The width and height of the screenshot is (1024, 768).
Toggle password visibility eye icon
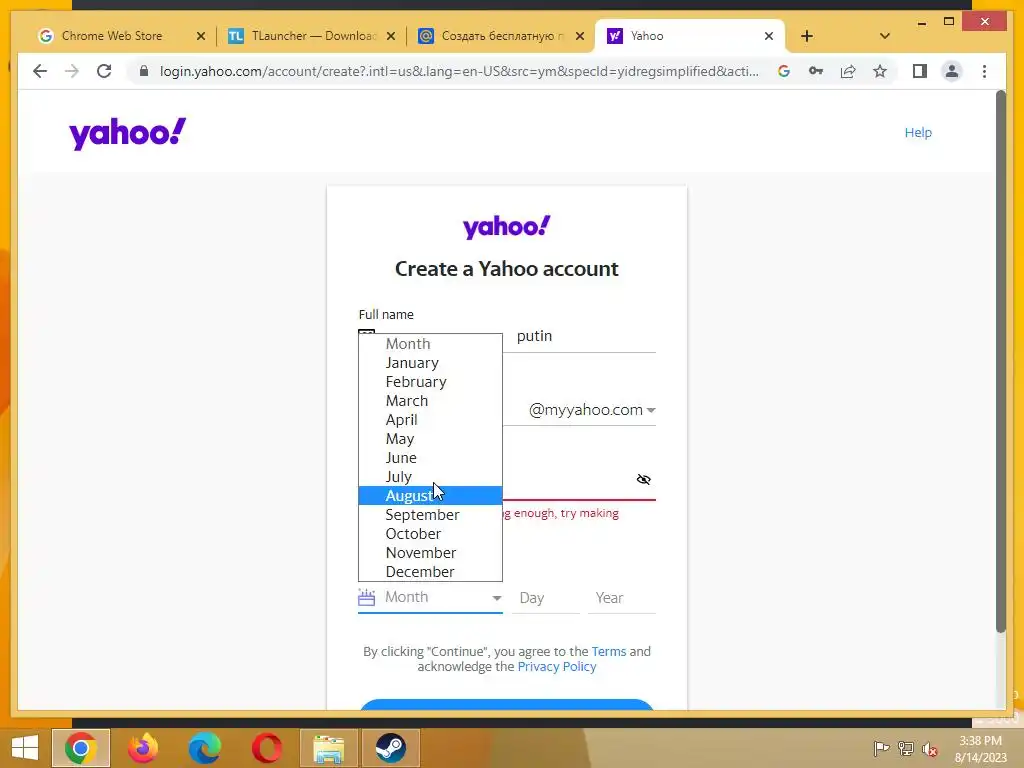643,479
